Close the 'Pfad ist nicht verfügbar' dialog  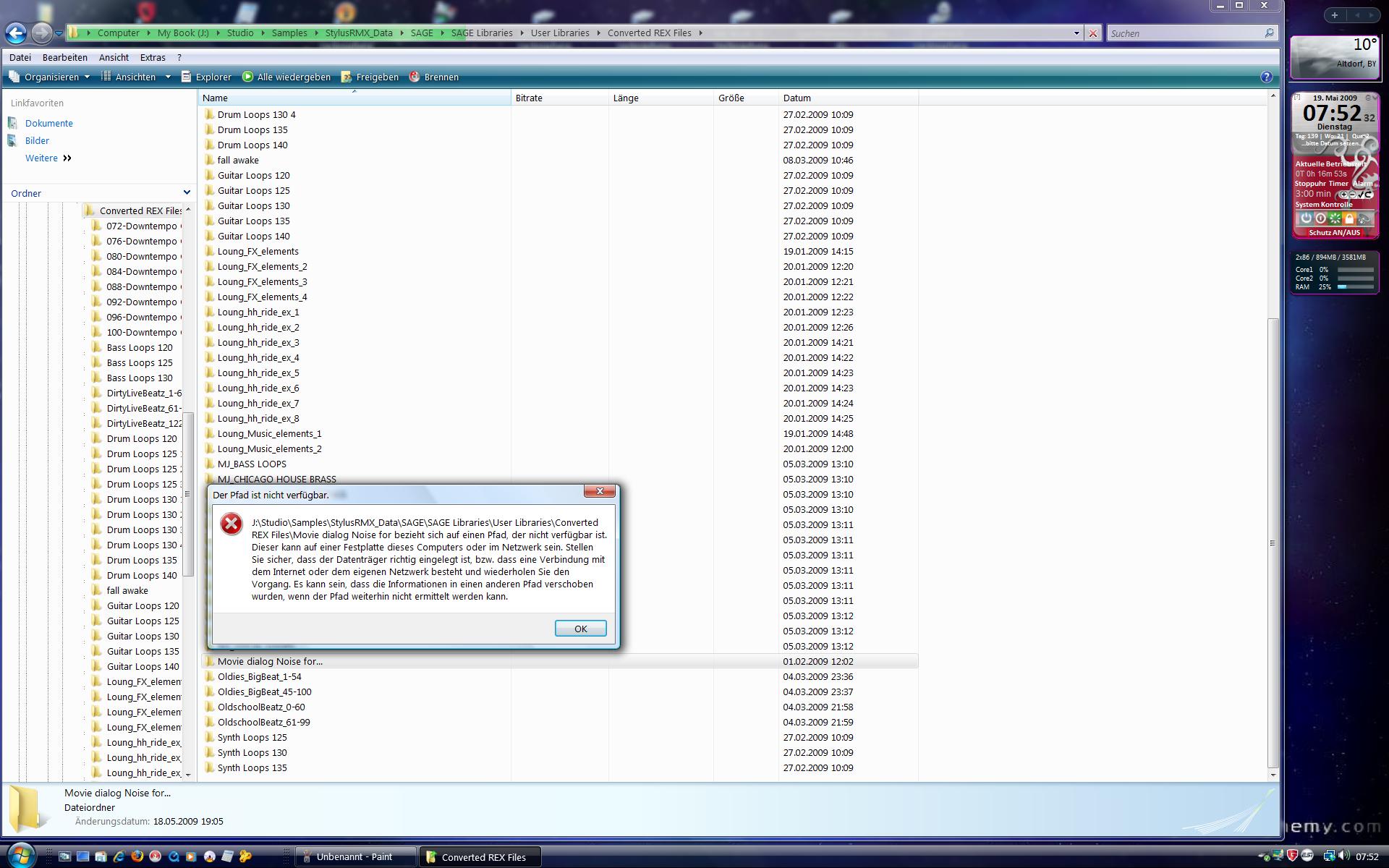point(600,492)
